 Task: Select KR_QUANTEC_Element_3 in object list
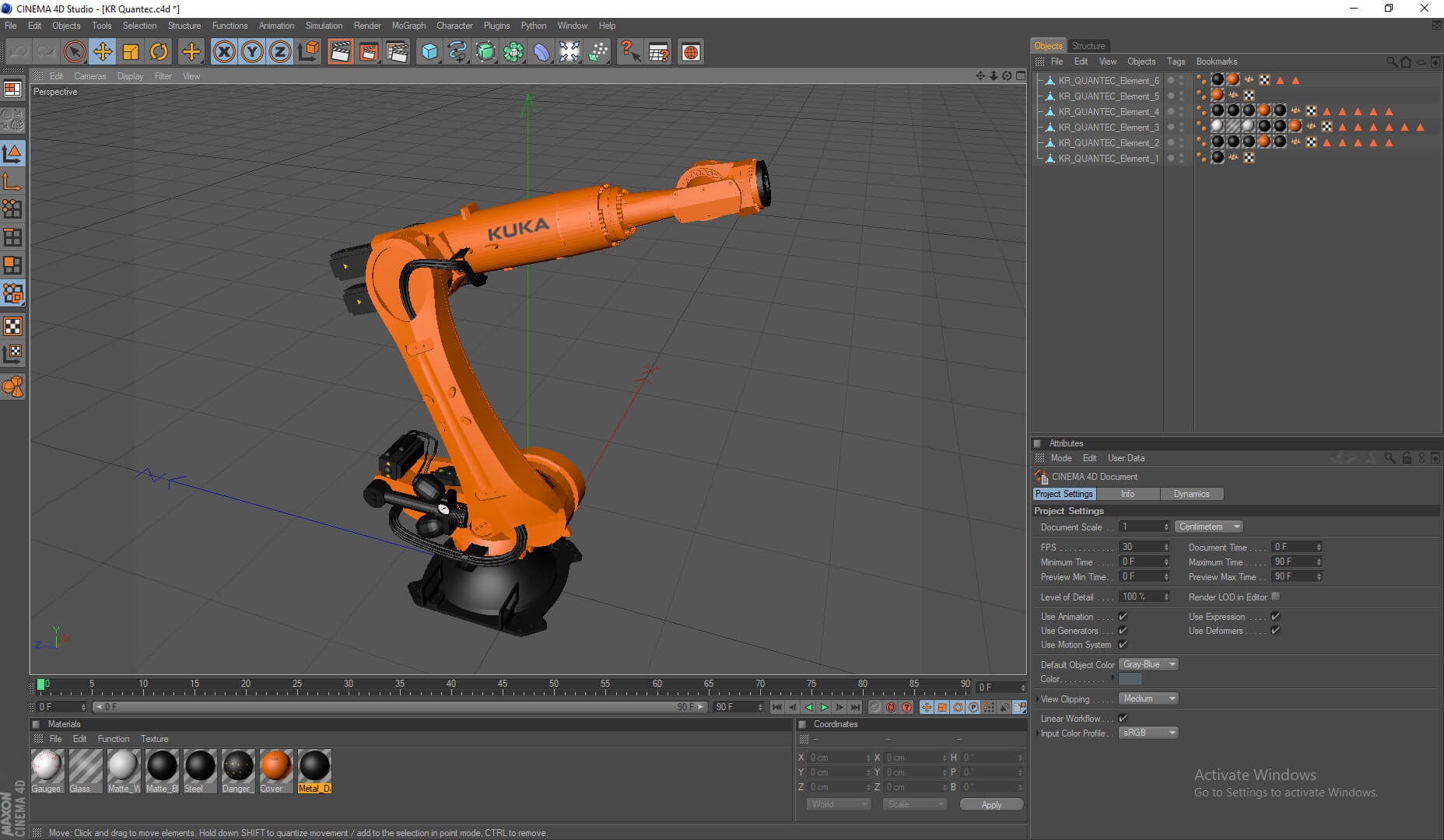(x=1108, y=127)
